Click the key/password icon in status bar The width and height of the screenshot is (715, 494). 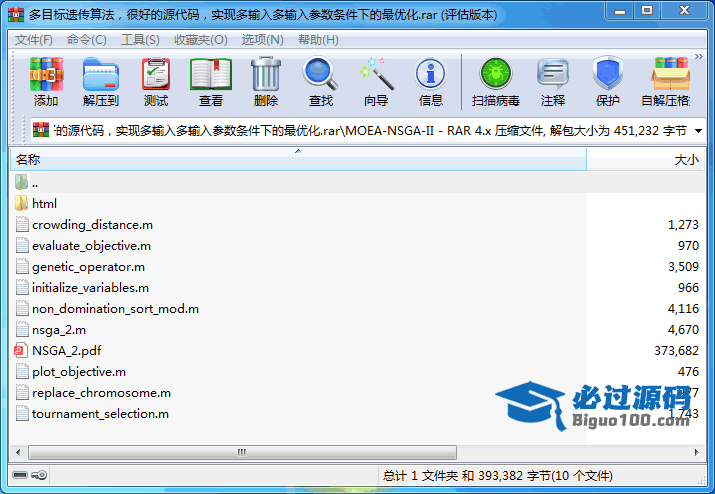coord(39,475)
